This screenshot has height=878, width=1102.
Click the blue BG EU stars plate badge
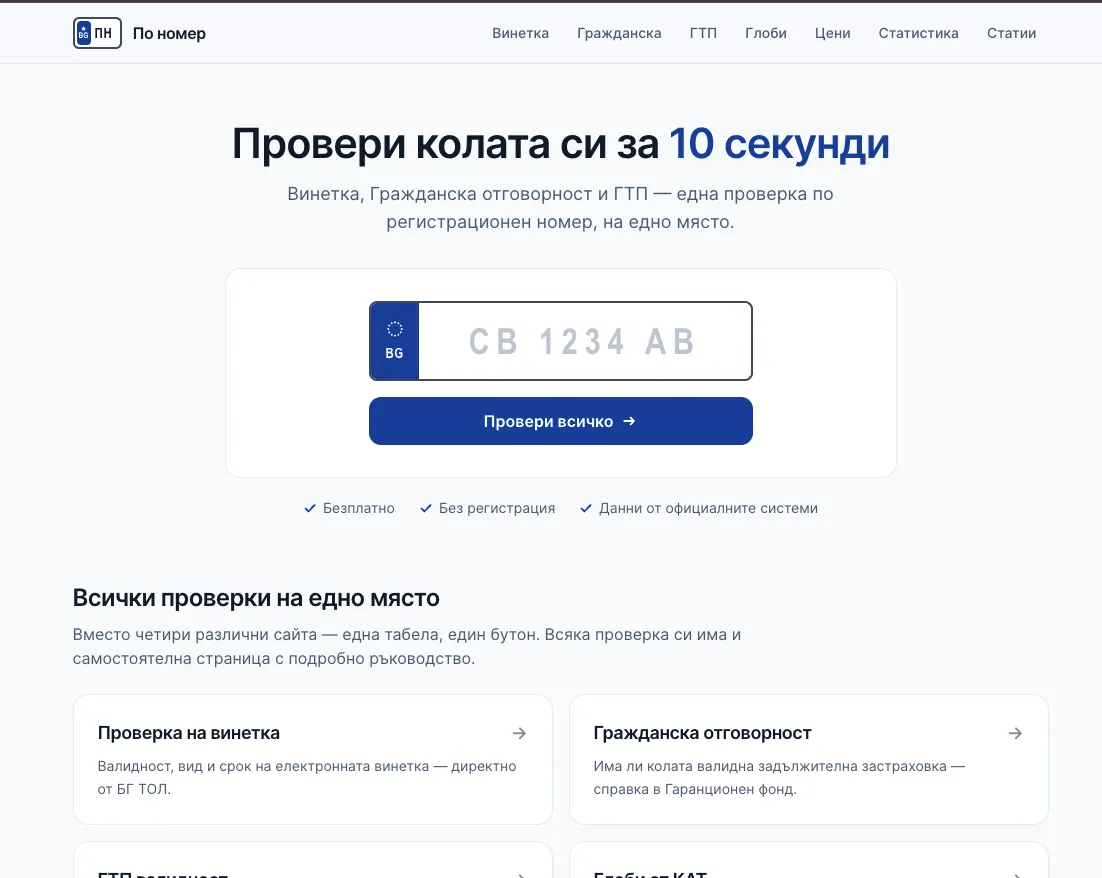click(x=394, y=342)
